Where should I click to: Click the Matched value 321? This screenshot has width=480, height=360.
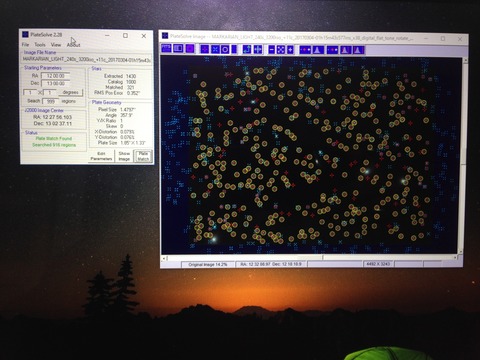pyautogui.click(x=130, y=87)
